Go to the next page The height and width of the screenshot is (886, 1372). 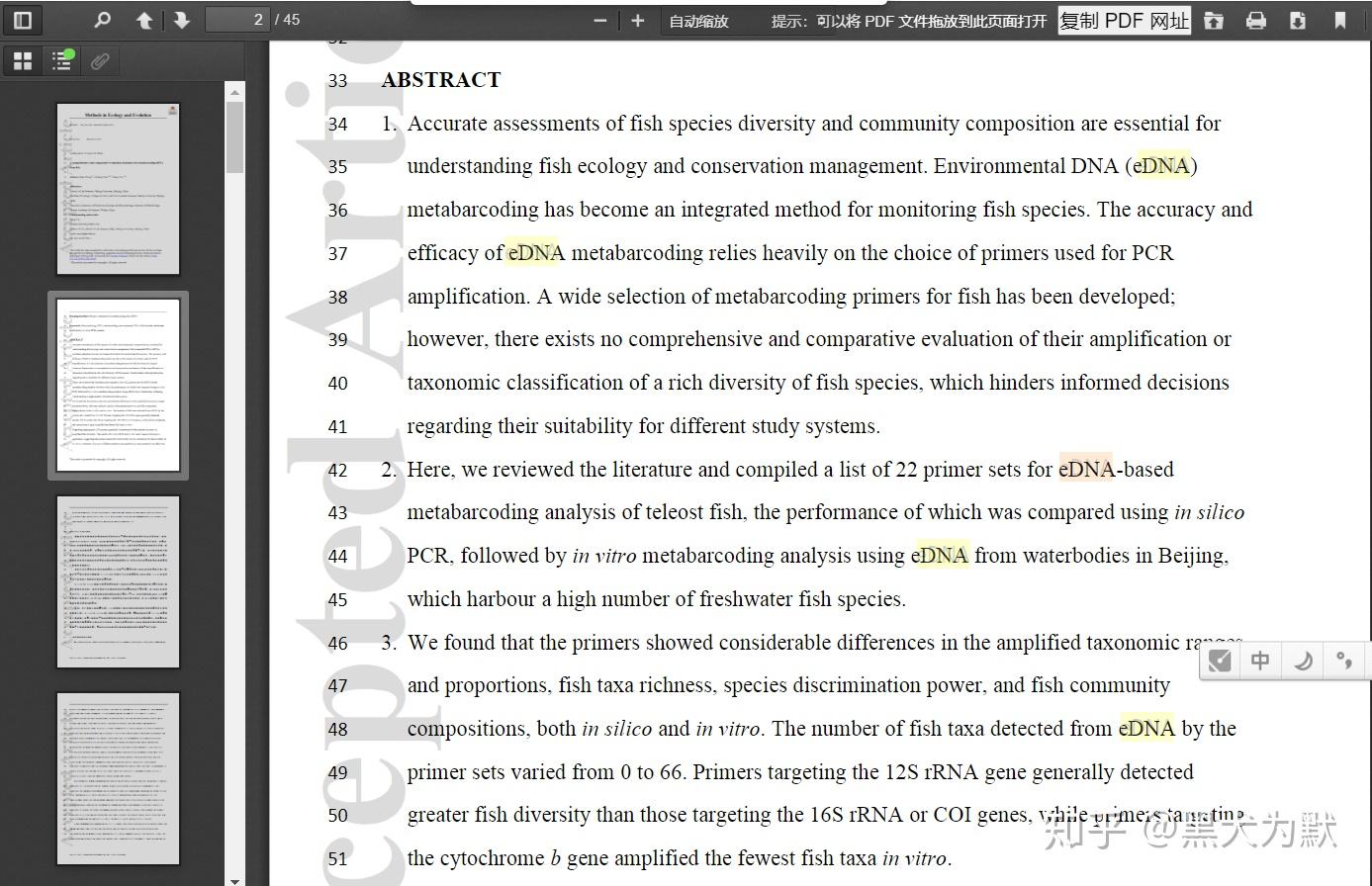coord(181,20)
